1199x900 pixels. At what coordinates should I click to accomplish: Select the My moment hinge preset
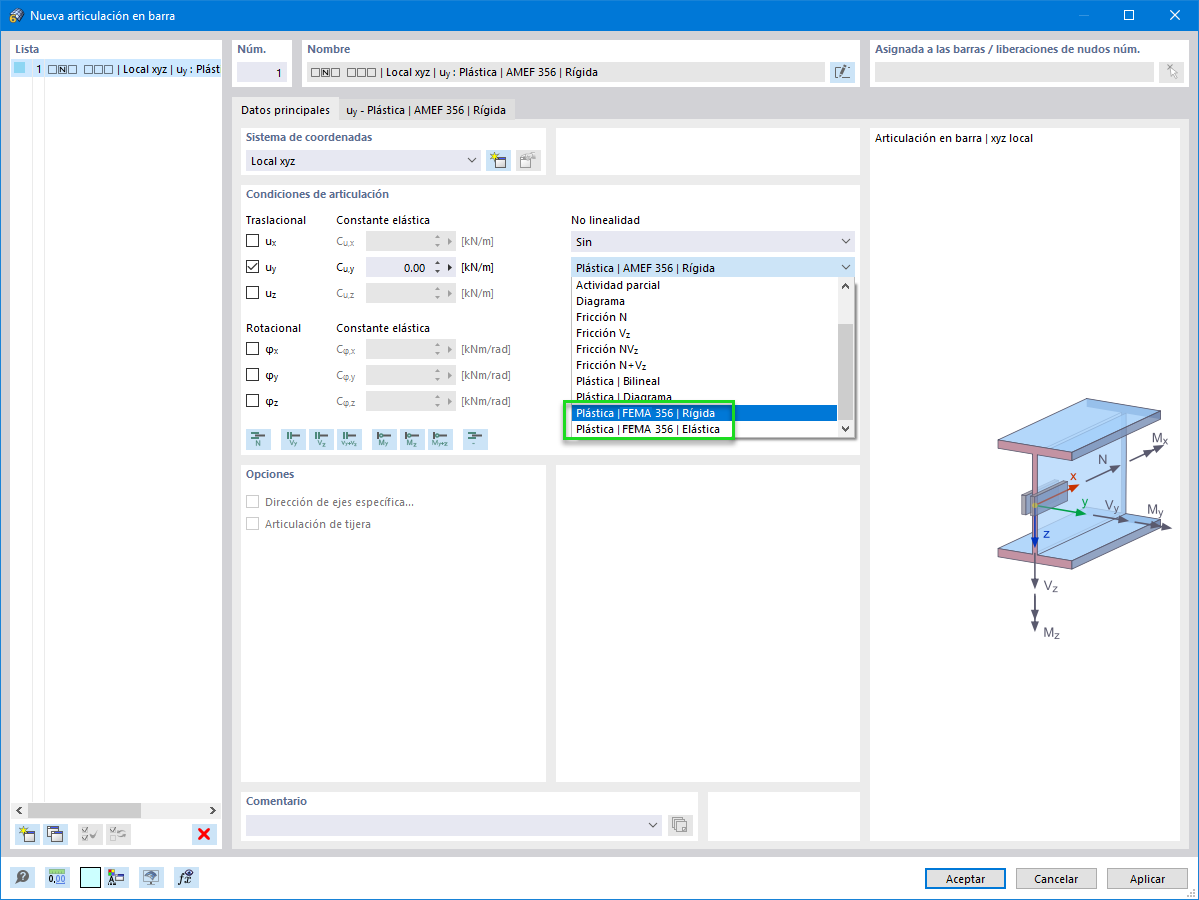(x=382, y=439)
